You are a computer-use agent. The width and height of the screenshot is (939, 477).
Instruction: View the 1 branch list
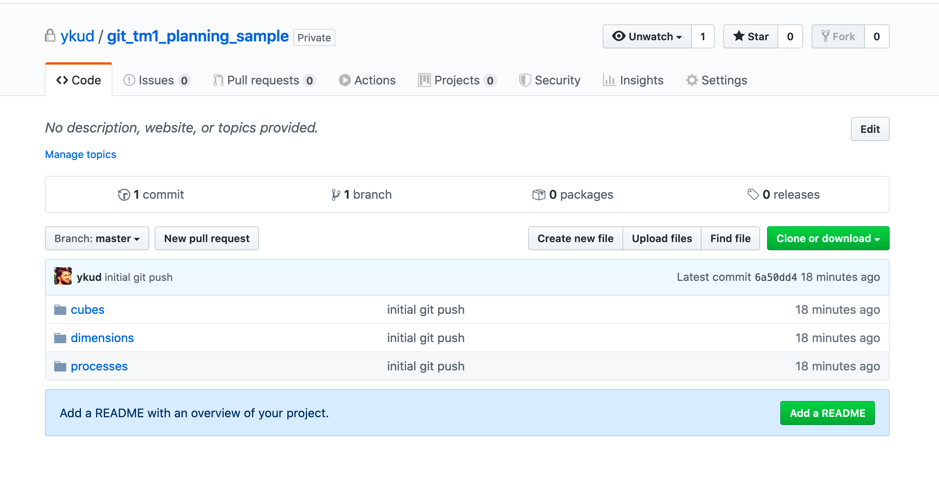coord(361,195)
